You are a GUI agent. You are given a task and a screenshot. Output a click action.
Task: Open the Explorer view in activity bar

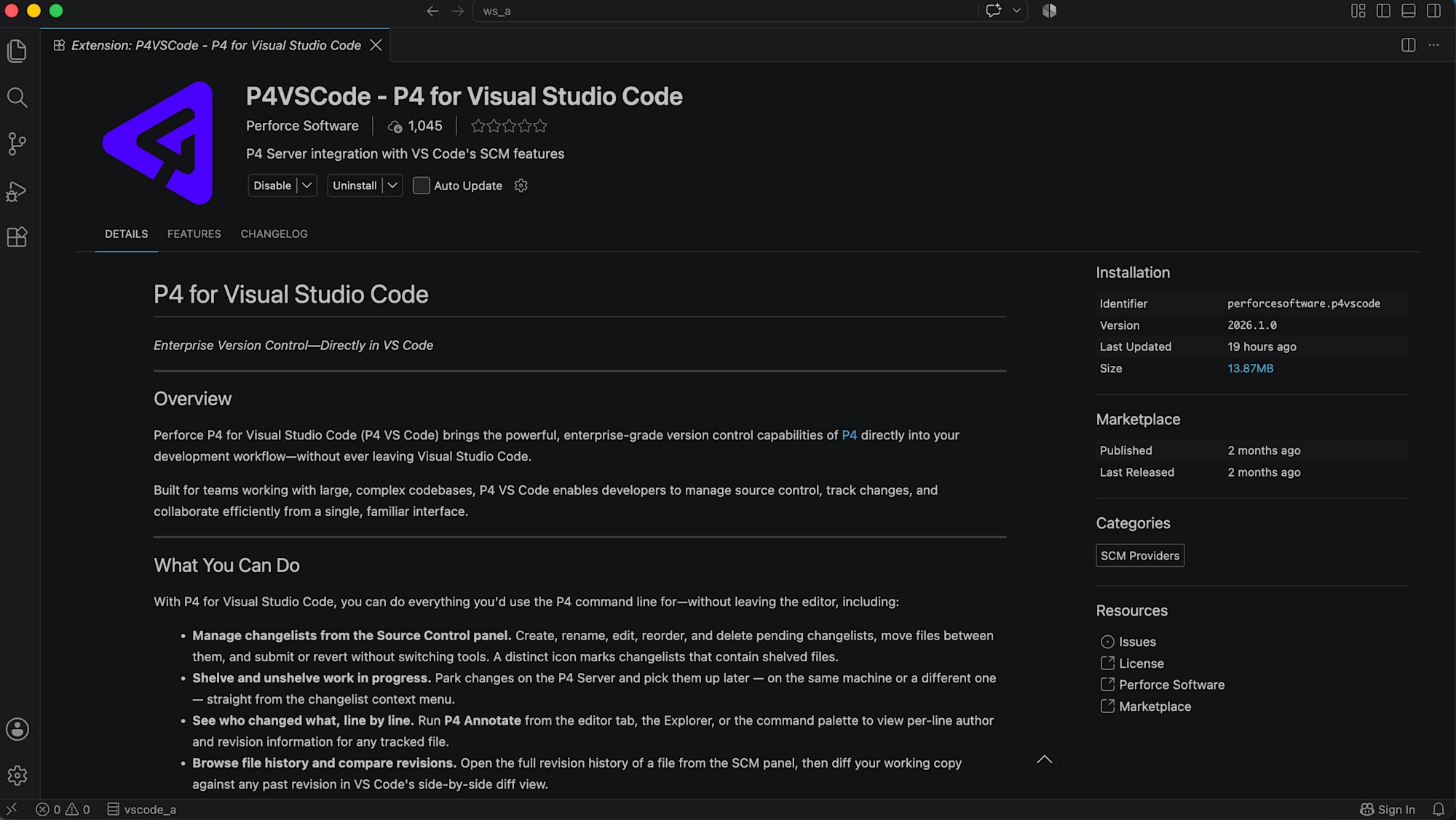pos(17,51)
